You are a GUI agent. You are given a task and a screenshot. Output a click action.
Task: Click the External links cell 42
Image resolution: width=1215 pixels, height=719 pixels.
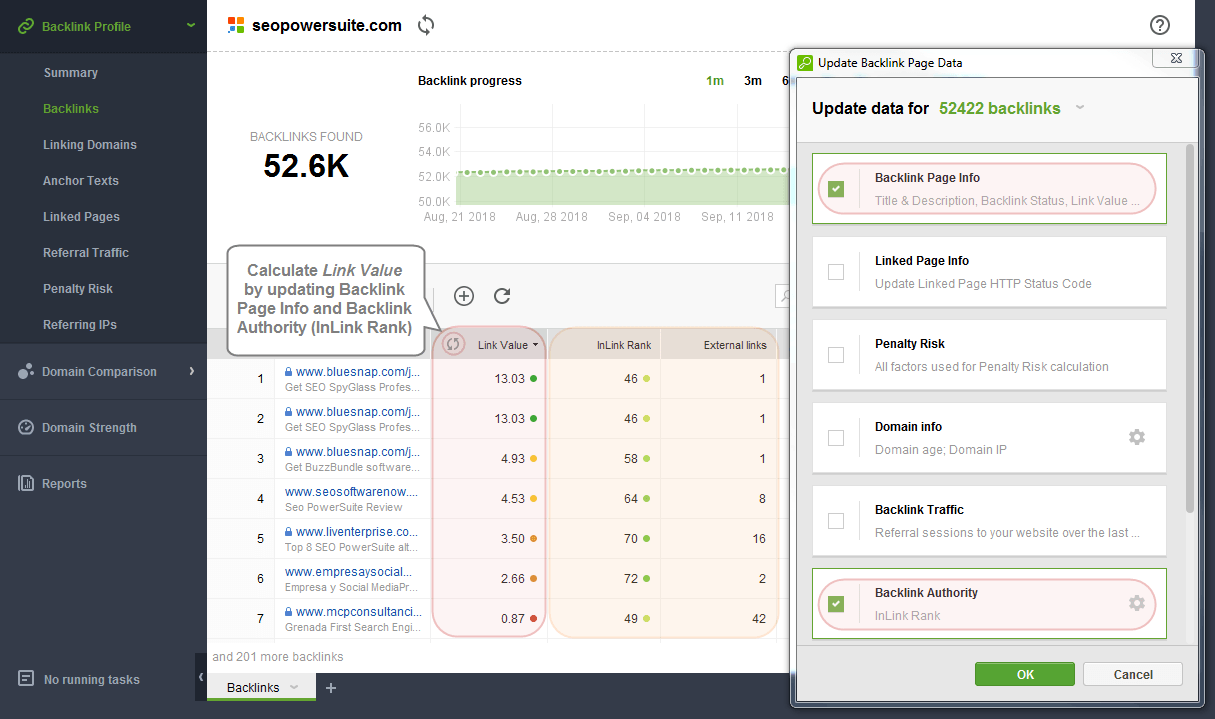(x=759, y=618)
